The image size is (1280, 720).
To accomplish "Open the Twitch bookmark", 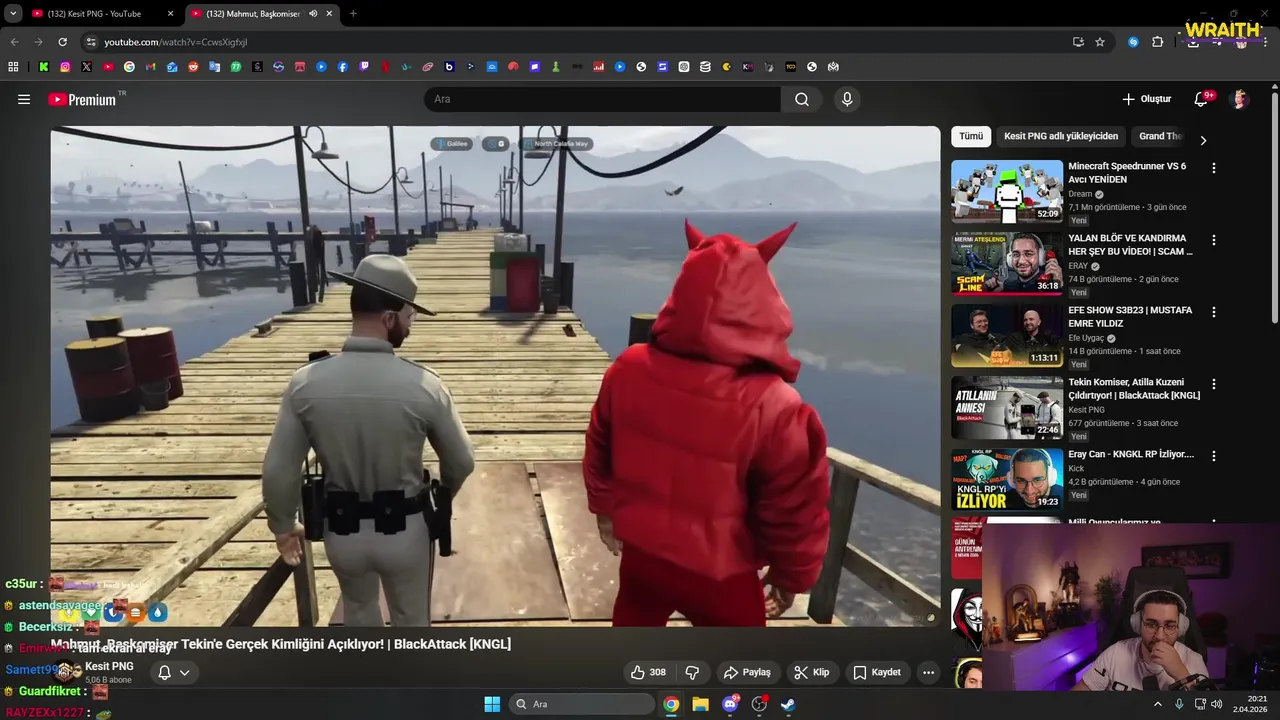I will [x=364, y=67].
